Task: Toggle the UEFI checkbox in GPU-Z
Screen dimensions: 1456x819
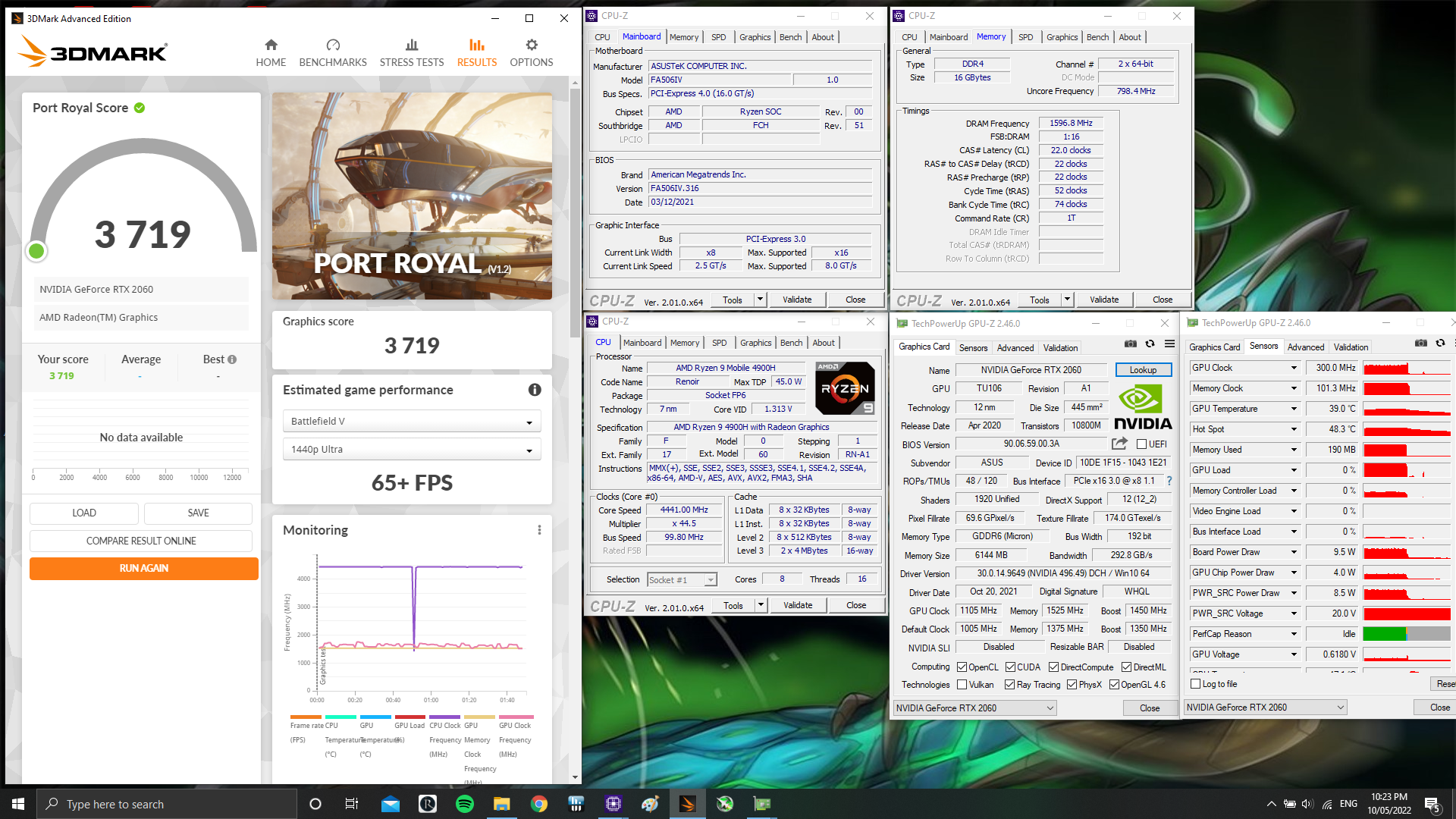Action: [1141, 444]
